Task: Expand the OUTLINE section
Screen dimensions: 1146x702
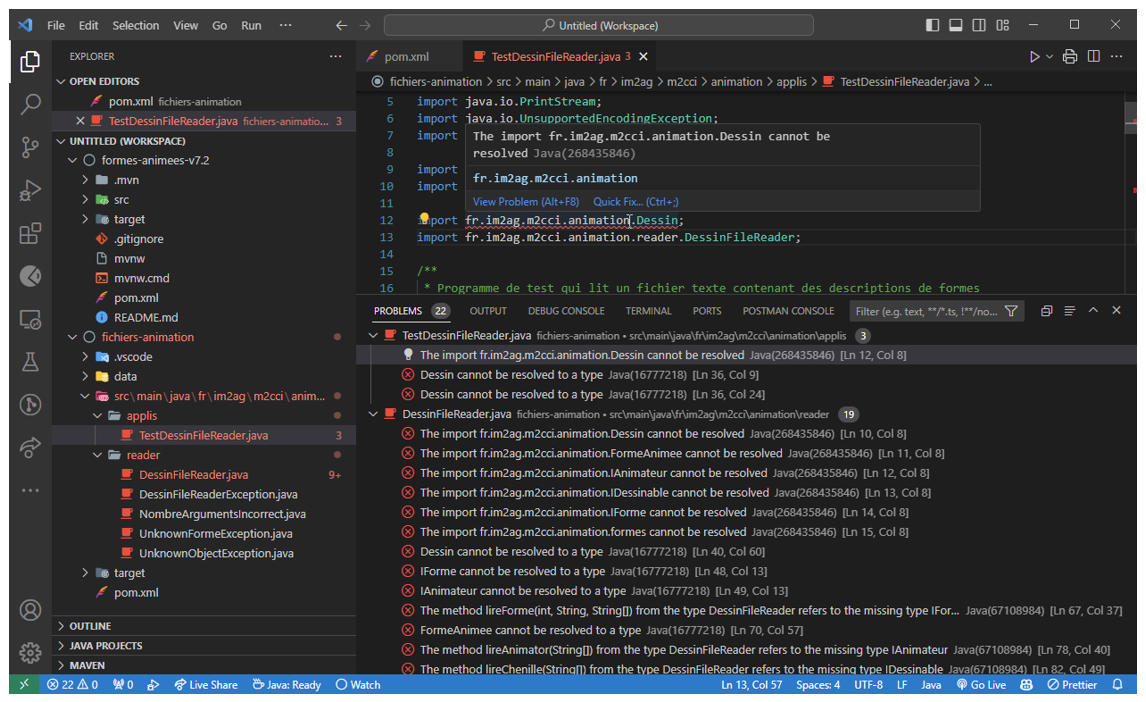Action: tap(90, 626)
